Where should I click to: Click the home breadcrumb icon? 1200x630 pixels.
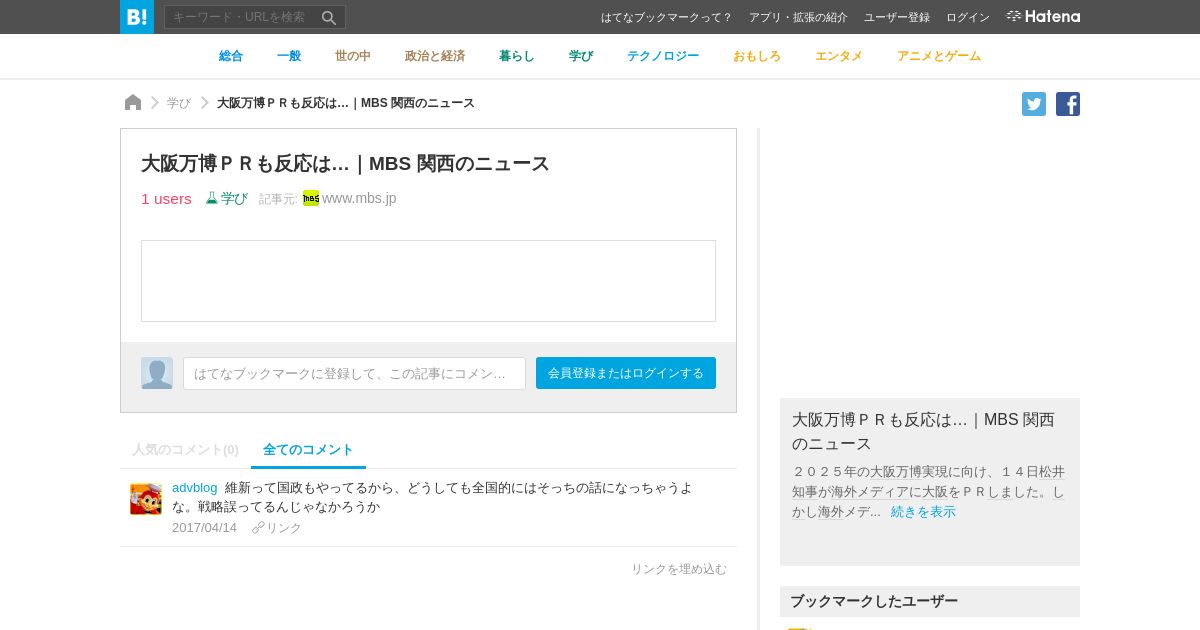[x=133, y=102]
